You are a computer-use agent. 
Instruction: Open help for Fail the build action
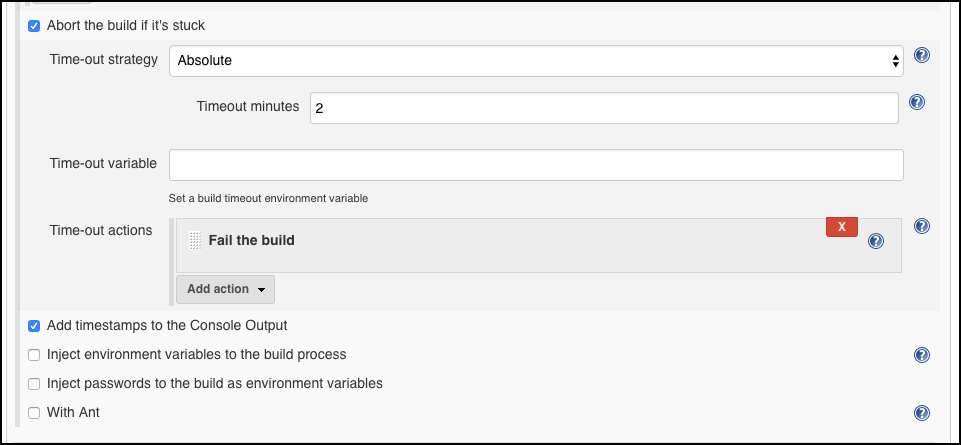click(876, 242)
